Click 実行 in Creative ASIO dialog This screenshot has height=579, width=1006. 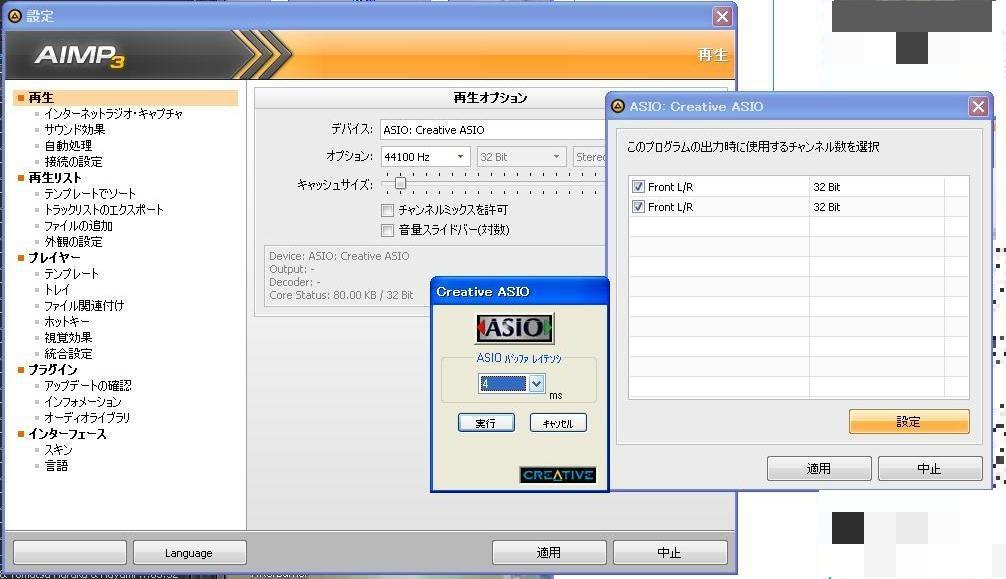tap(486, 423)
